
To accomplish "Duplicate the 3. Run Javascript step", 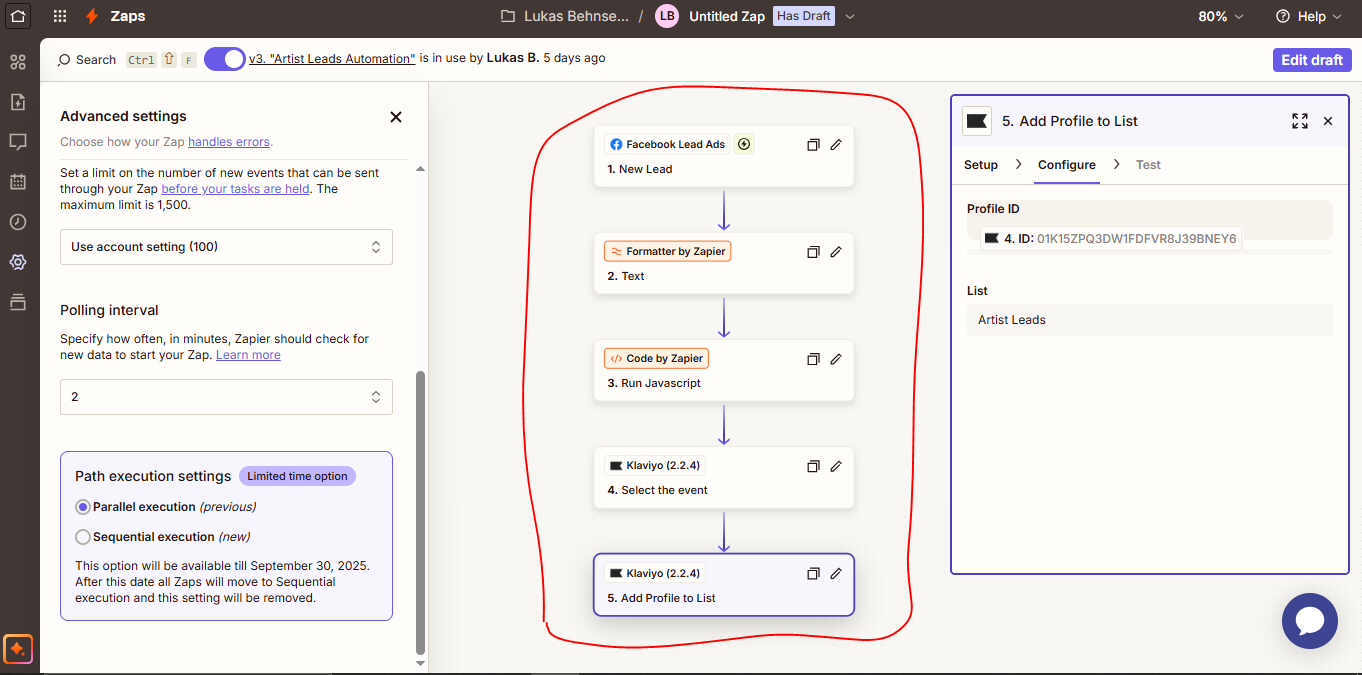I will (x=813, y=359).
